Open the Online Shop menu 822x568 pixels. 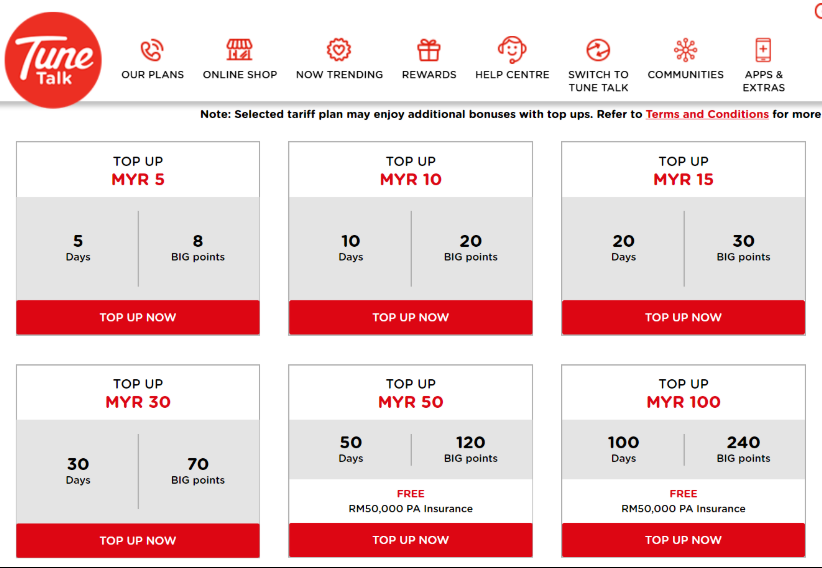click(x=240, y=74)
